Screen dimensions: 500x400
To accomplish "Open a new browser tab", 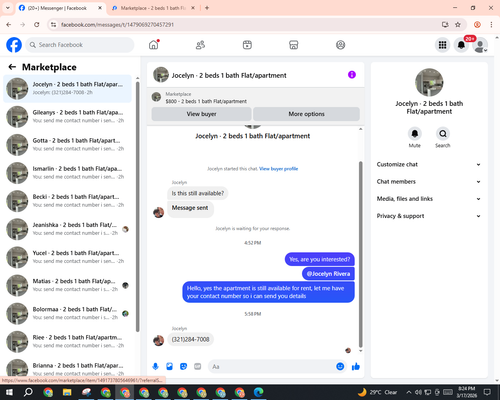I will pyautogui.click(x=207, y=8).
